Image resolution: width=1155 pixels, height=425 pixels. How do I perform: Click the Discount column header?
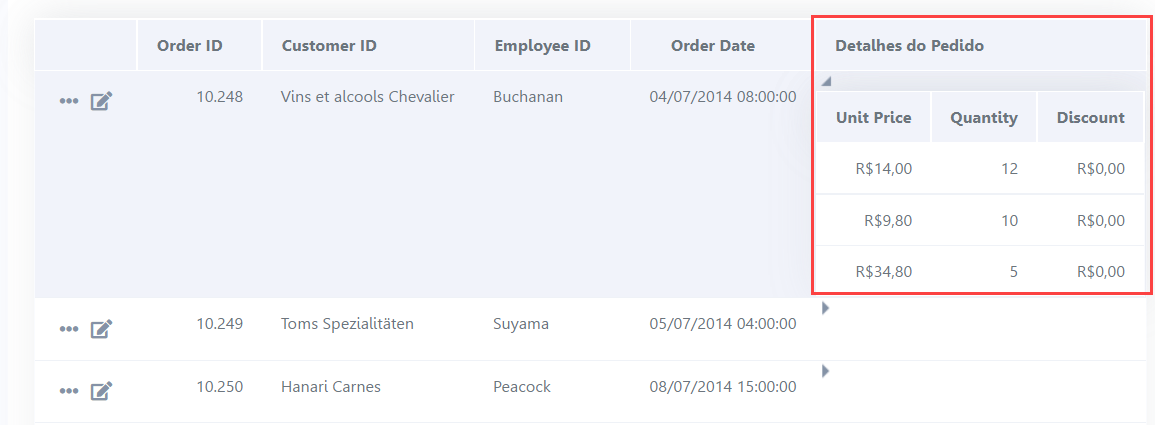click(x=1090, y=117)
